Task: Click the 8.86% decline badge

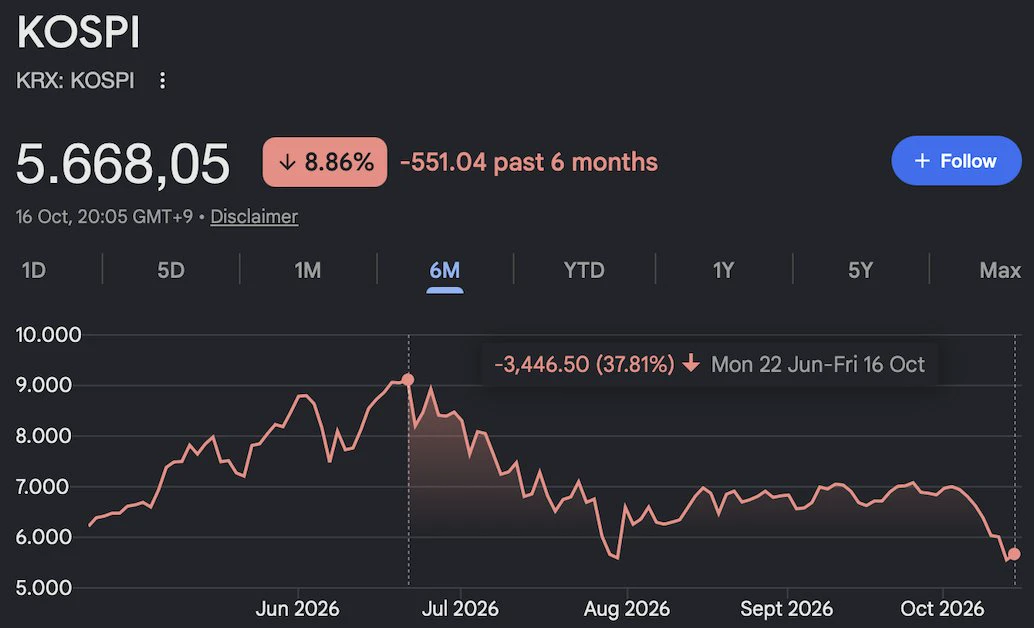Action: pyautogui.click(x=325, y=162)
